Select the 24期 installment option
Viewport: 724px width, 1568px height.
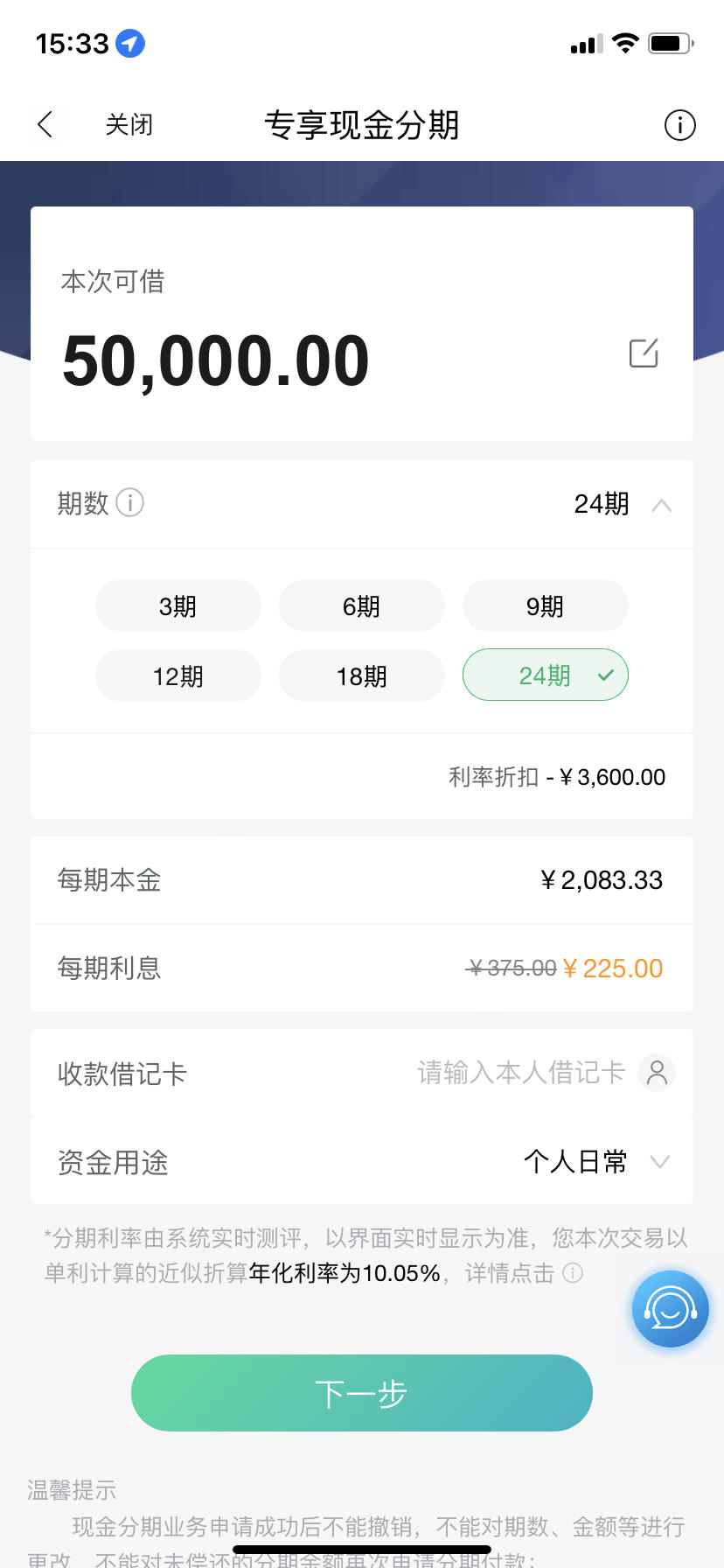(546, 675)
